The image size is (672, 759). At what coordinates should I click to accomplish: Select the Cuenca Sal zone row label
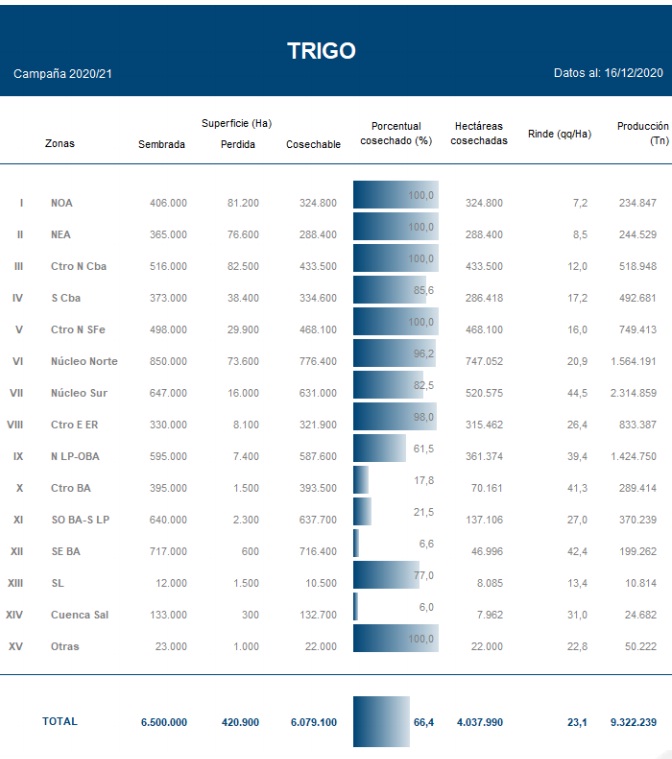(79, 615)
